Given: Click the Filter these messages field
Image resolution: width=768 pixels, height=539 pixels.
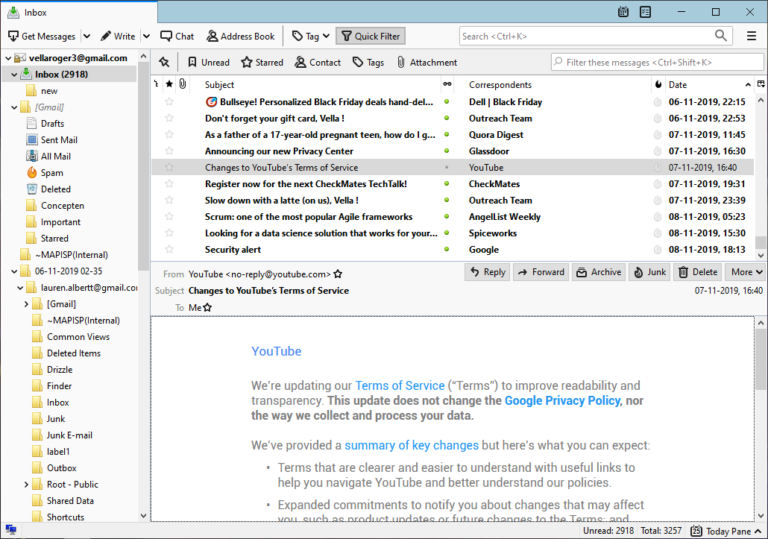Looking at the screenshot, I should [x=657, y=62].
